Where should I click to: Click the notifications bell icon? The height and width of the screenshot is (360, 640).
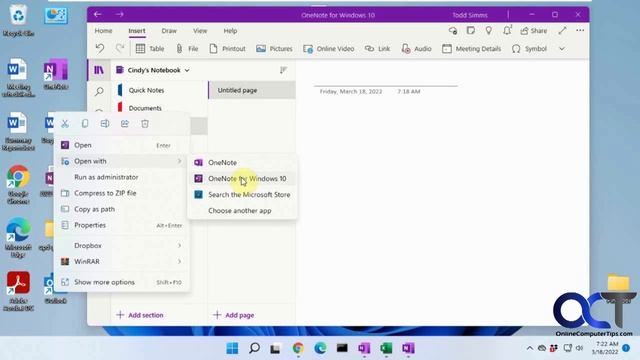coord(507,30)
